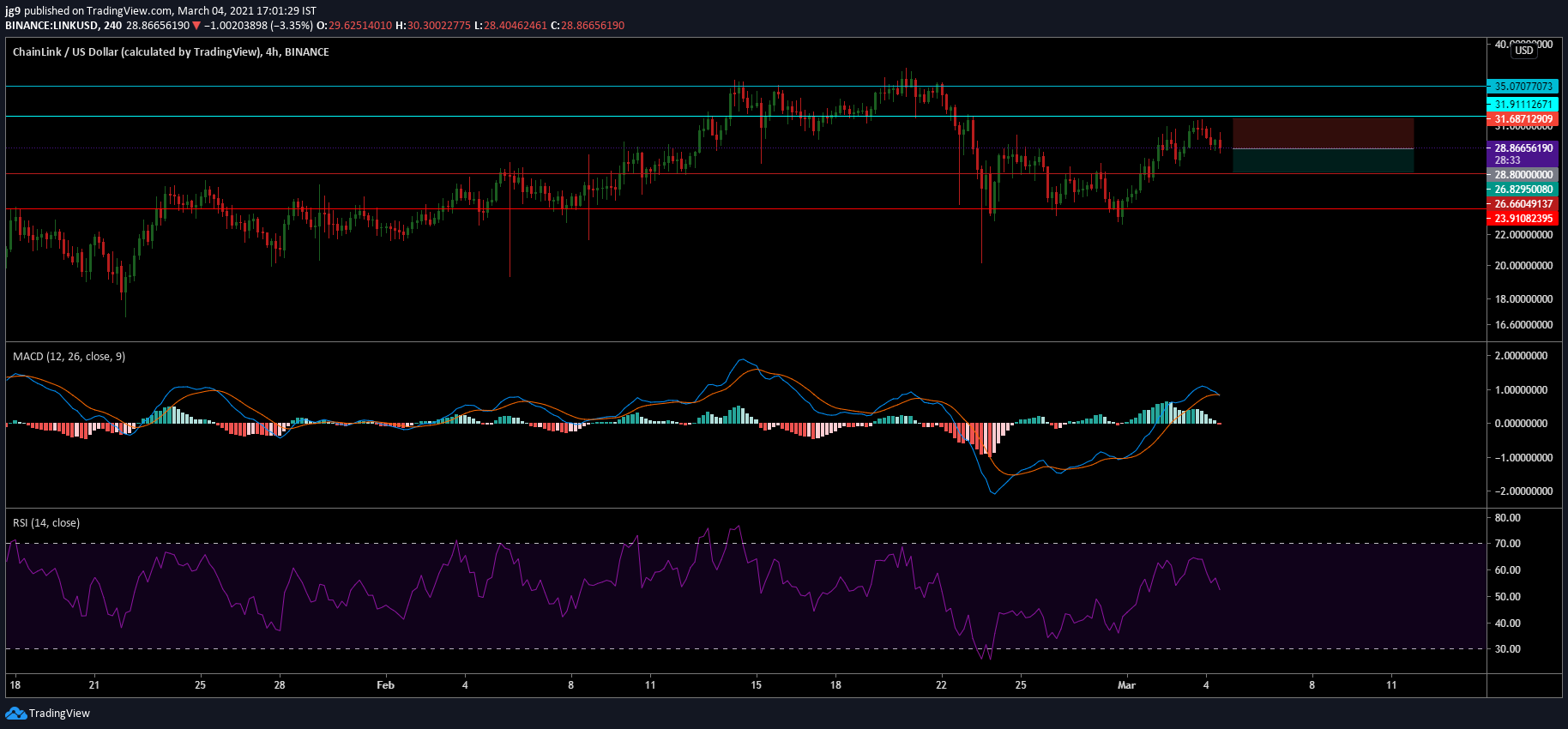The height and width of the screenshot is (729, 1568).
Task: Click the low value L:28.40462461
Action: 510,26
